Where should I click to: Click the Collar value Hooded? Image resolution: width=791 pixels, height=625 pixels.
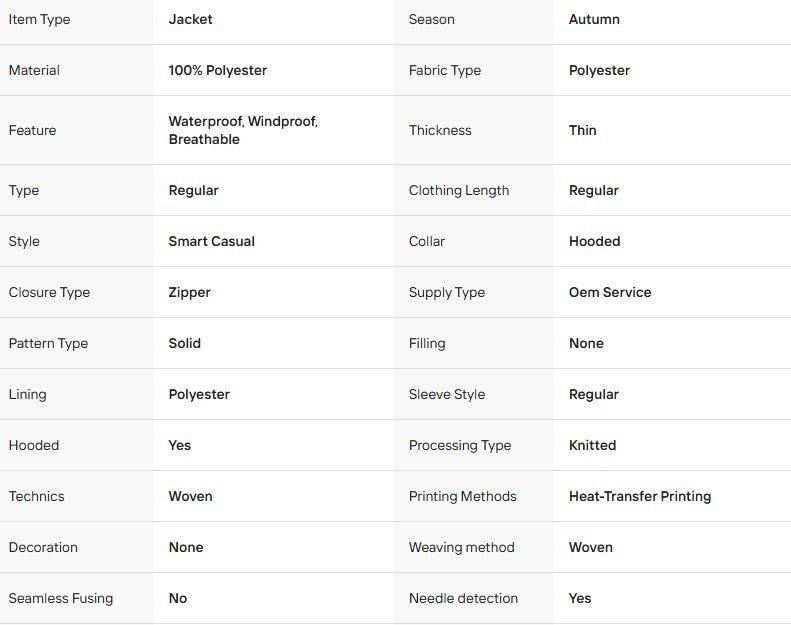[x=594, y=241]
